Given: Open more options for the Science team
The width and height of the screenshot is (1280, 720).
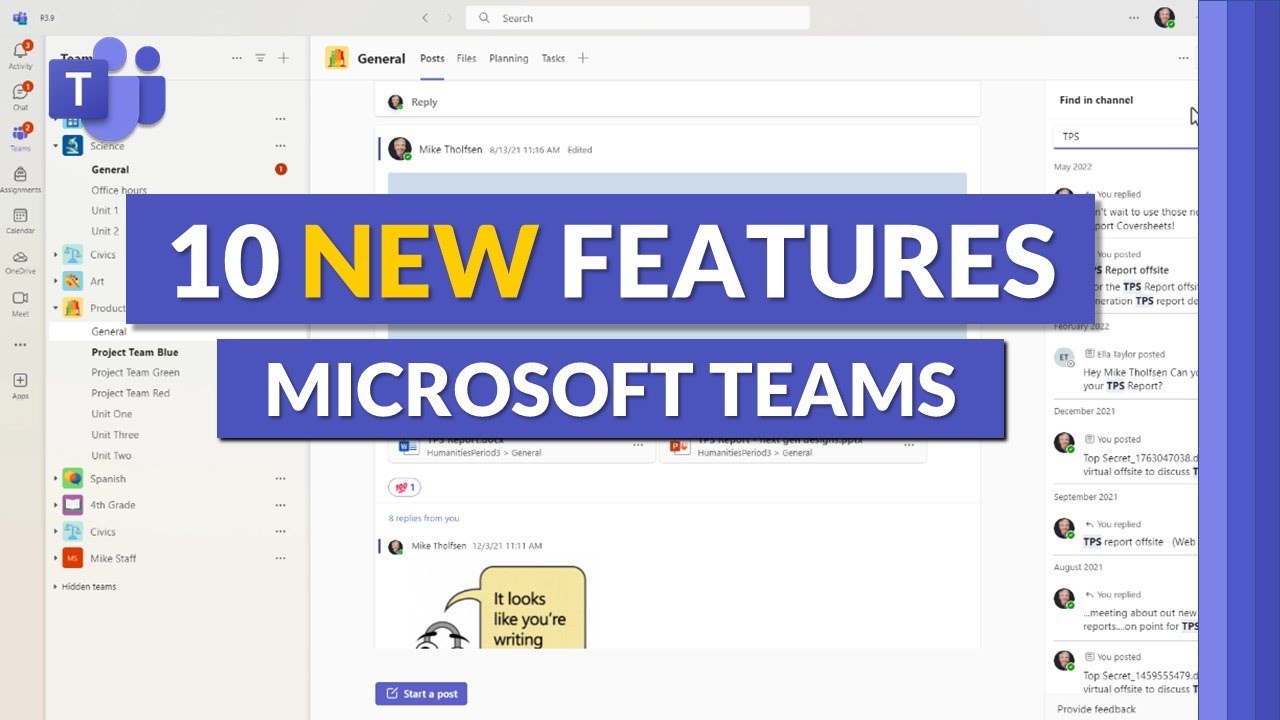Looking at the screenshot, I should 281,146.
